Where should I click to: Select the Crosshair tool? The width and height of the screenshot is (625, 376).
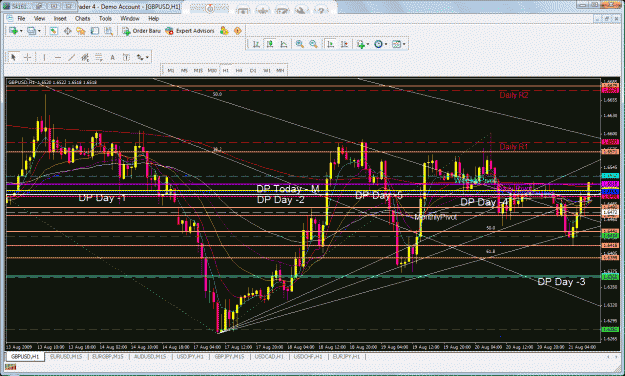(x=28, y=57)
